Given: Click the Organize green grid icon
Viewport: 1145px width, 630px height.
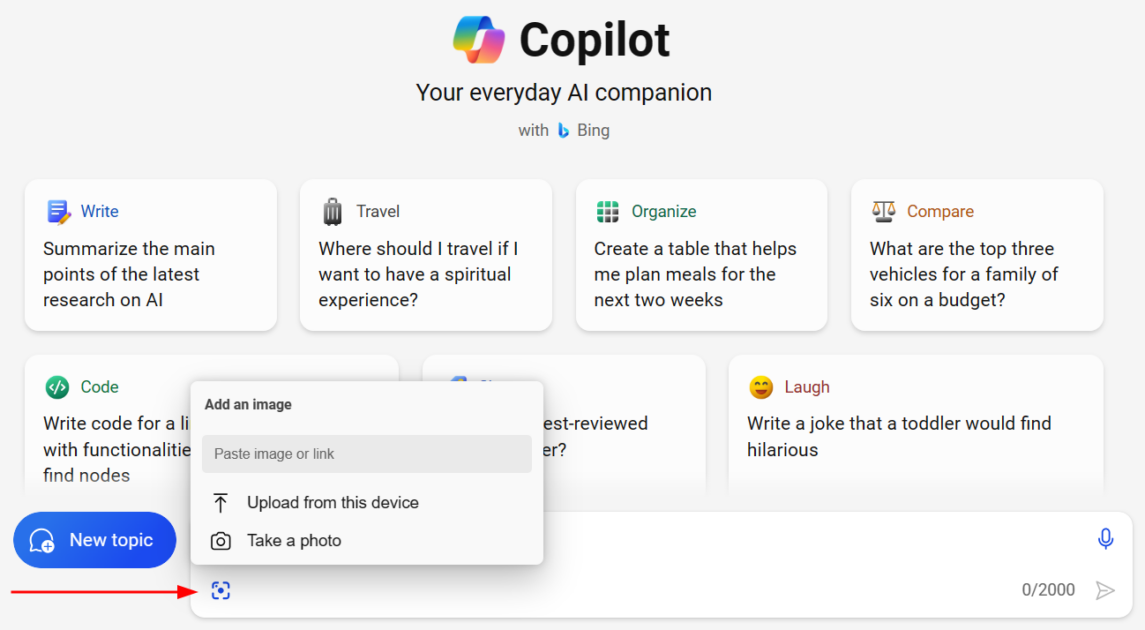Looking at the screenshot, I should pos(608,212).
